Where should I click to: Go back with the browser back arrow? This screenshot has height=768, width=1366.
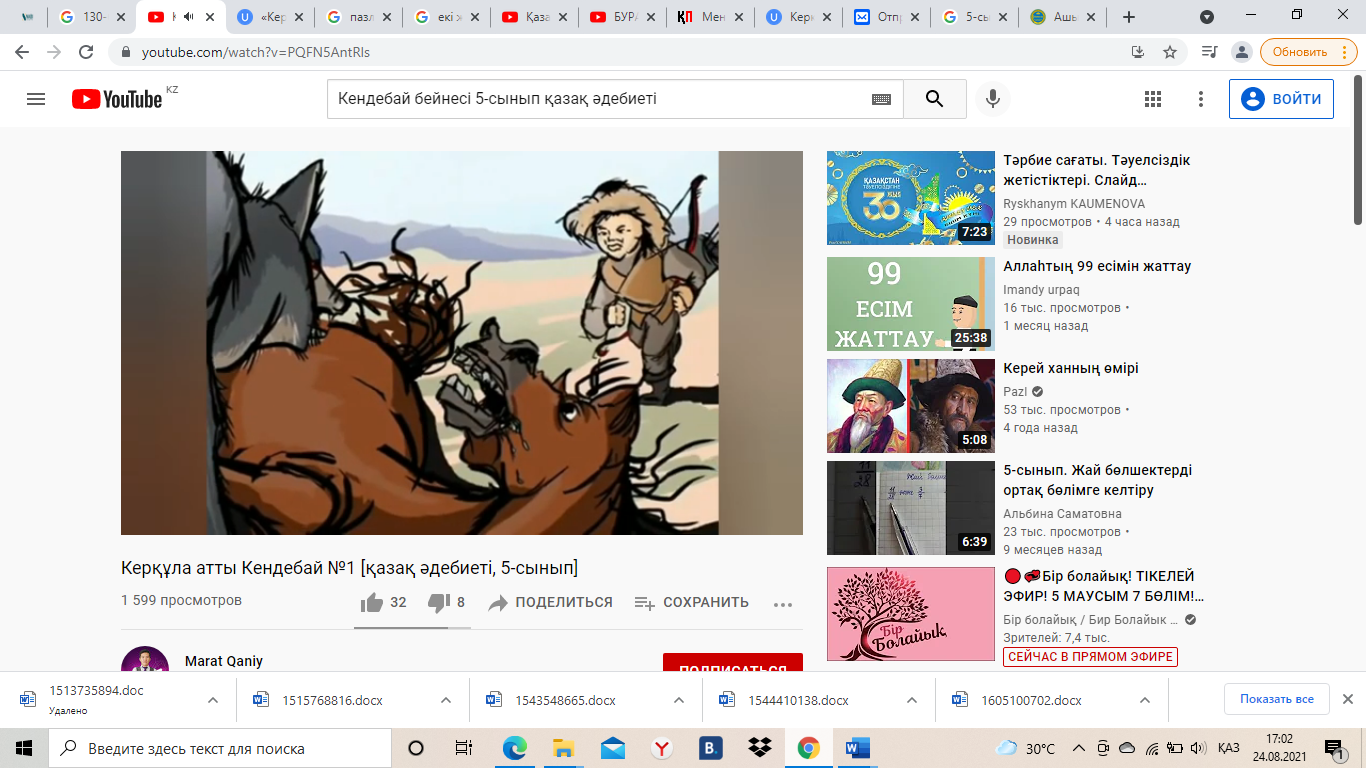pos(22,52)
